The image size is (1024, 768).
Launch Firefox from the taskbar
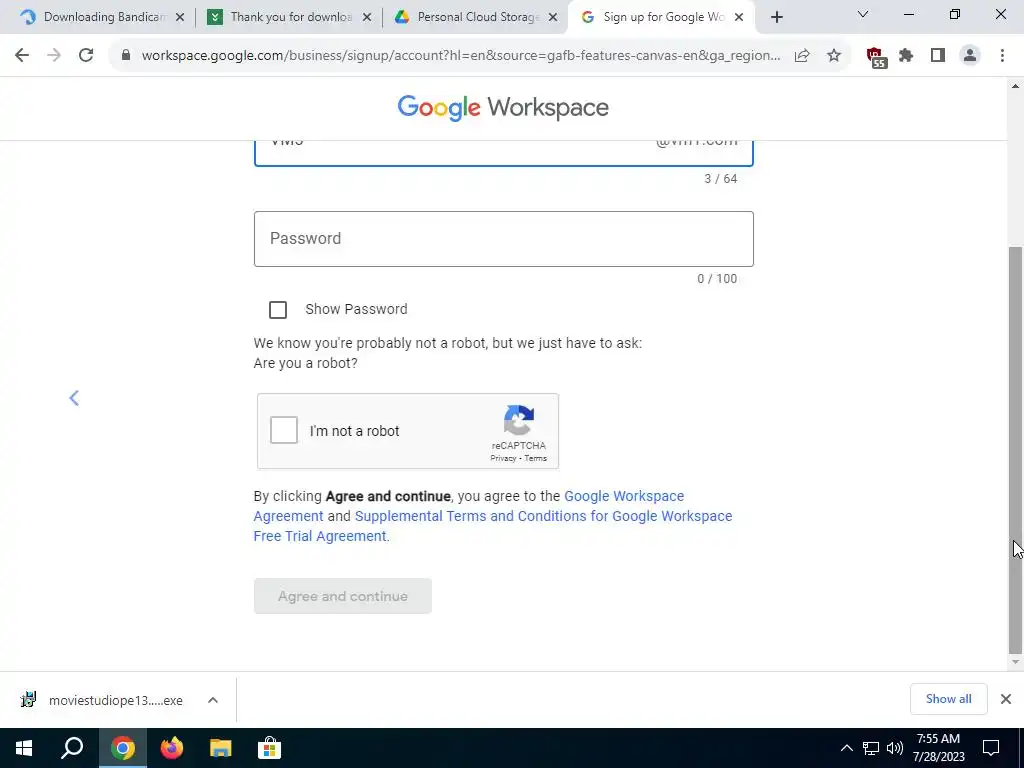pyautogui.click(x=172, y=748)
